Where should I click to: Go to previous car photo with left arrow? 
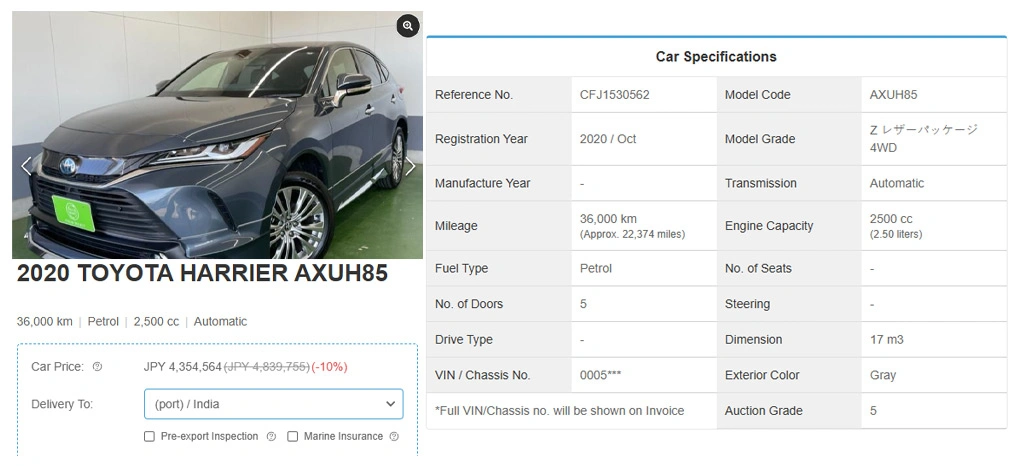pyautogui.click(x=26, y=166)
